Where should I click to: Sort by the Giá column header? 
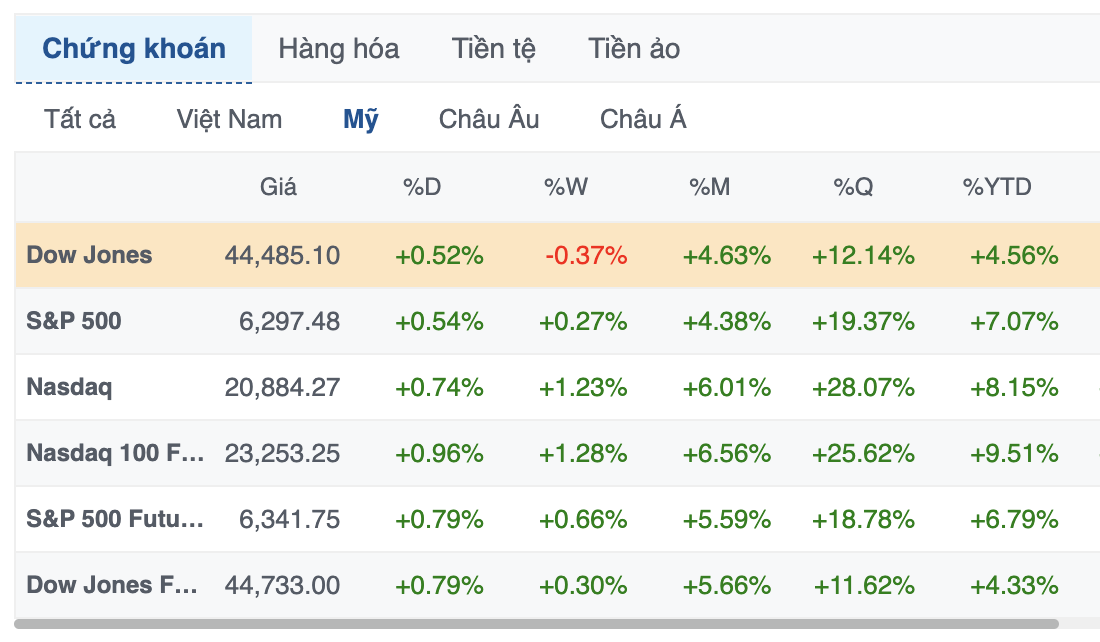coord(279,187)
